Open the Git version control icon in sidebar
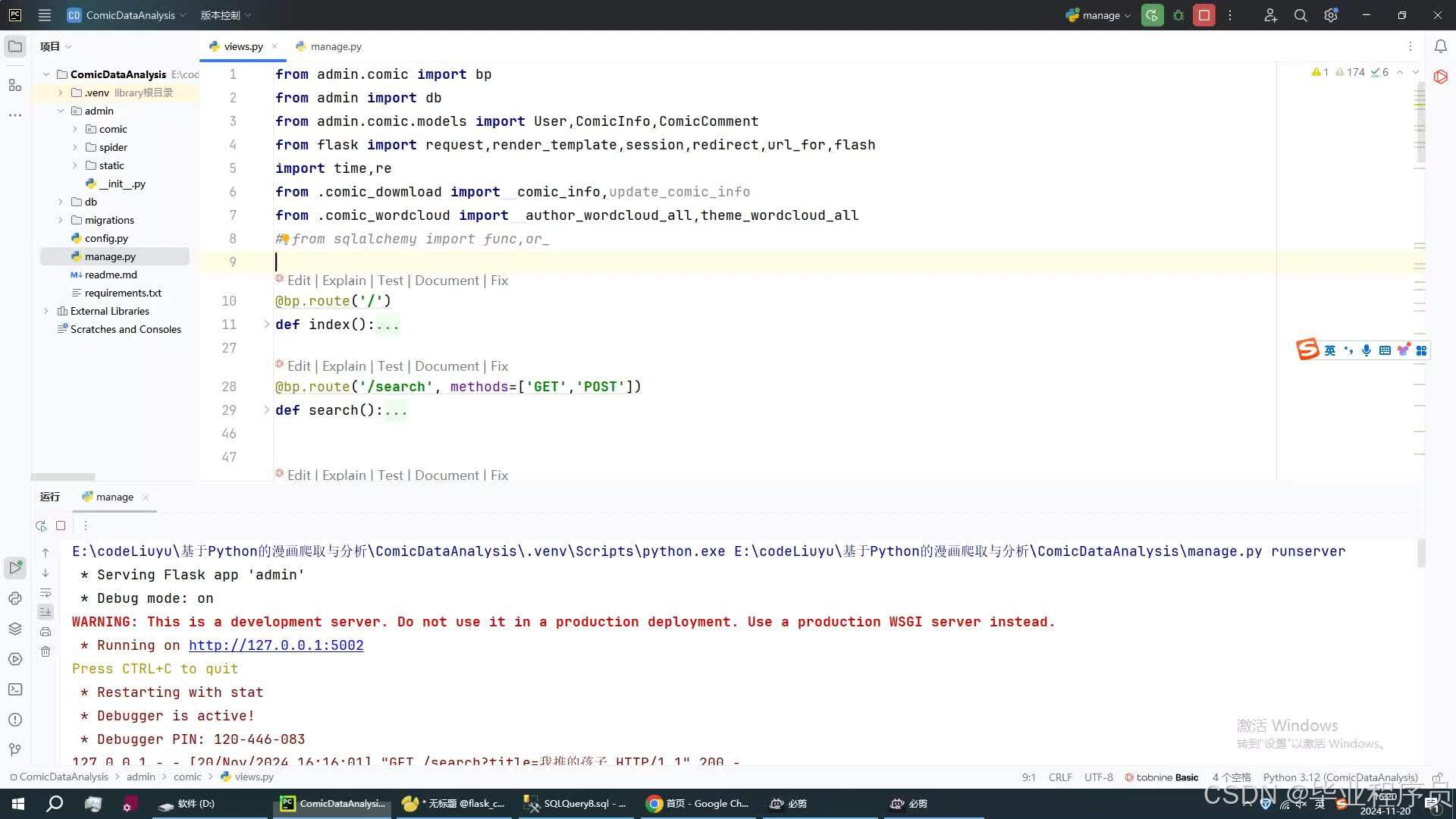 (15, 750)
